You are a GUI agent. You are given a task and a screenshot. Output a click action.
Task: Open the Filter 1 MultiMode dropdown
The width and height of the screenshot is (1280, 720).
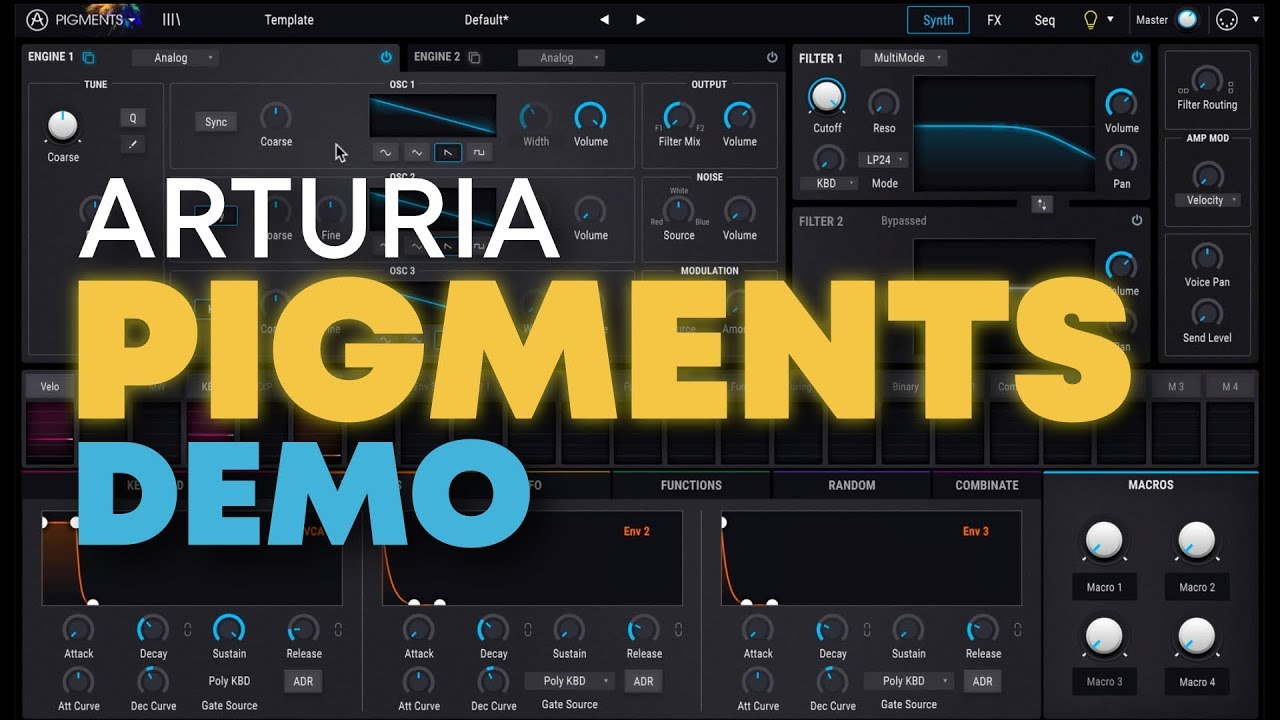904,58
